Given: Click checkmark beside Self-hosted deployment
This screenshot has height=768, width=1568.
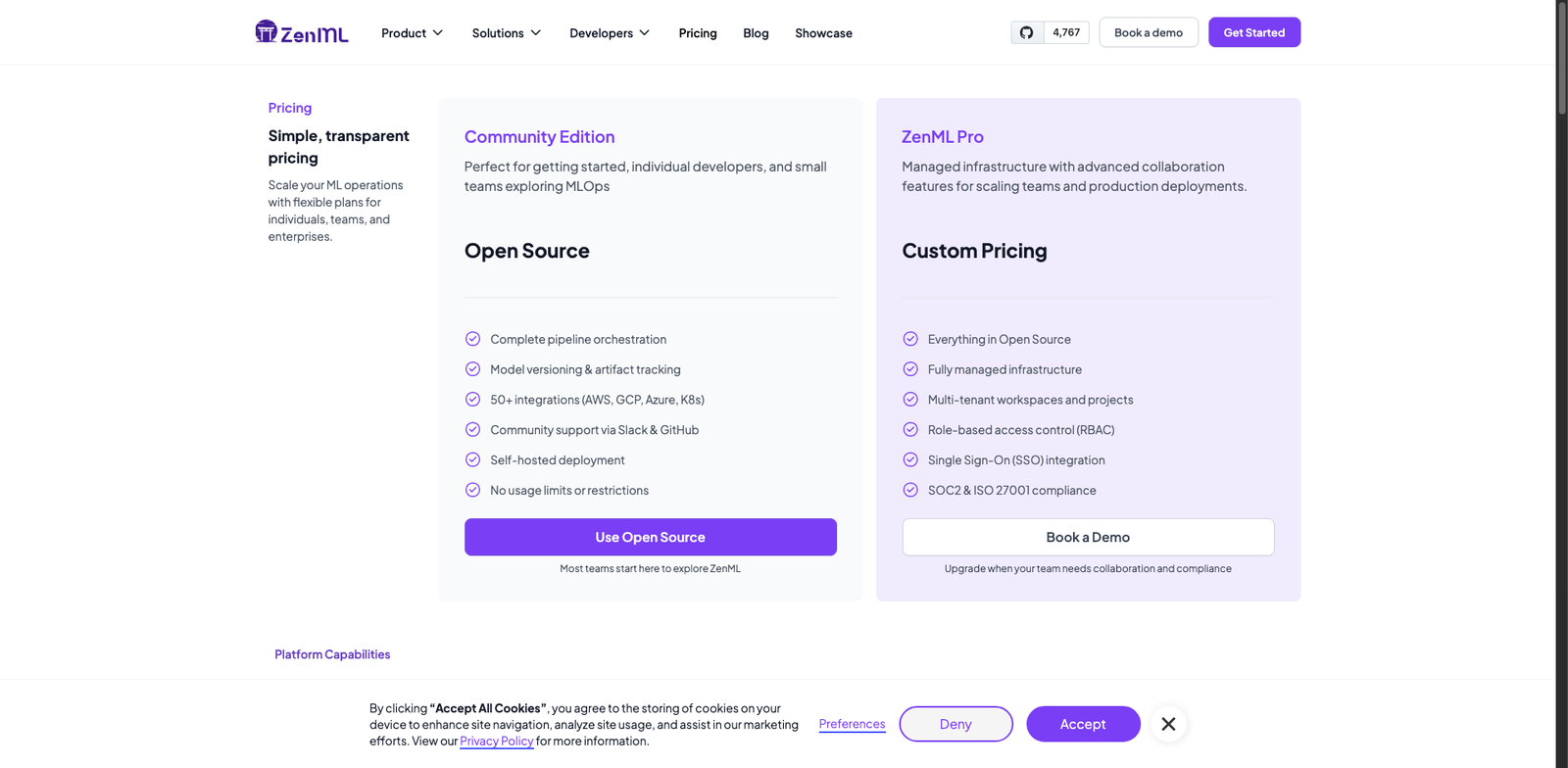Looking at the screenshot, I should [472, 459].
